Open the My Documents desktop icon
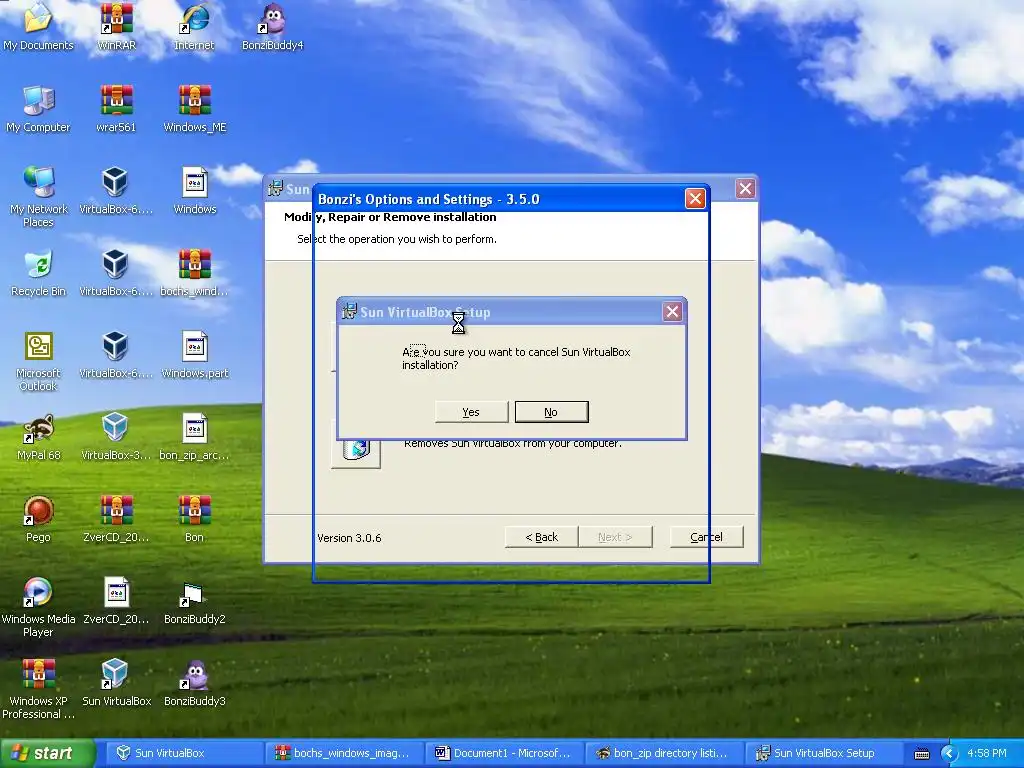The image size is (1024, 768). click(x=38, y=27)
